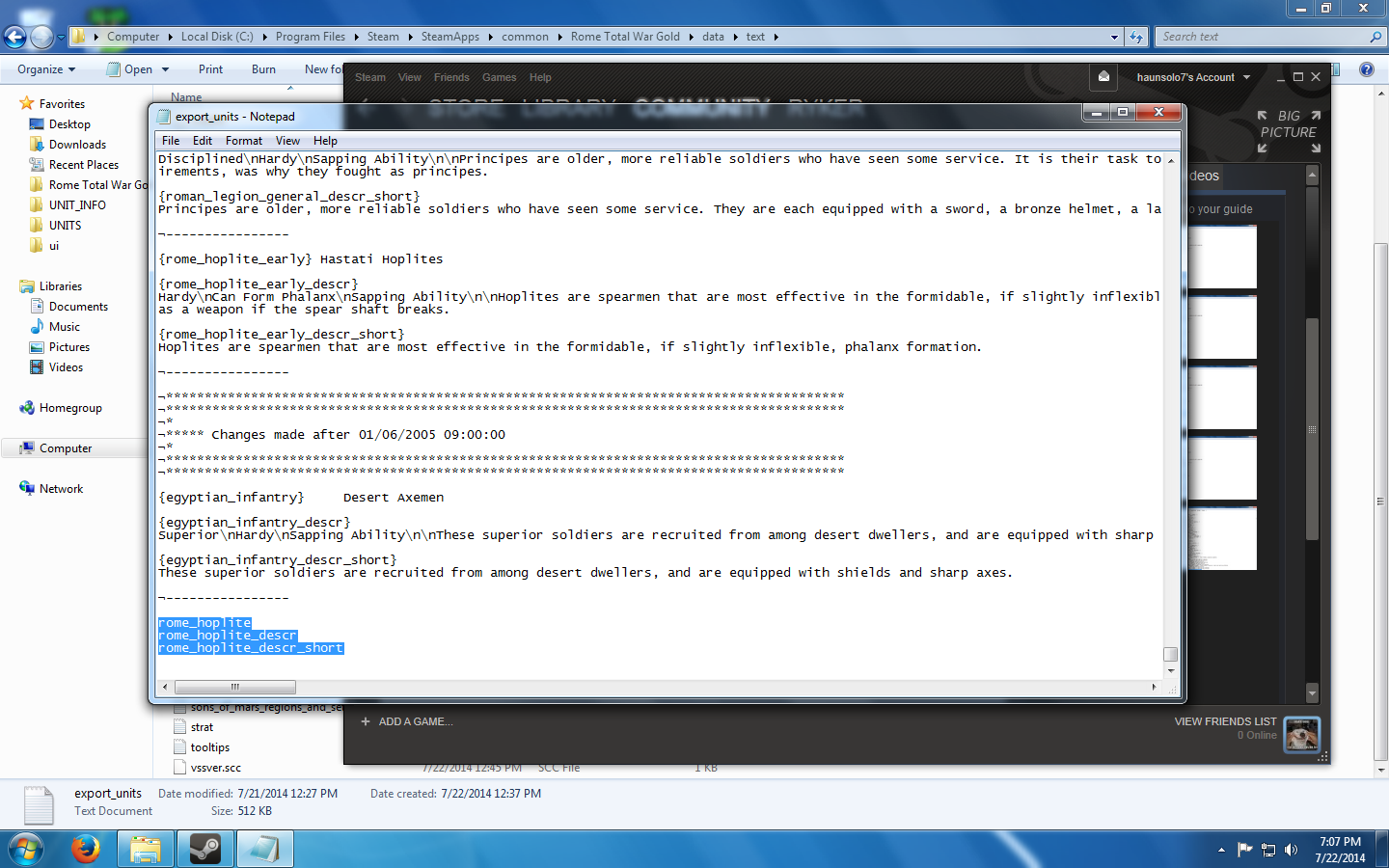Switch to Steam on the taskbar
This screenshot has width=1389, height=868.
click(x=205, y=849)
